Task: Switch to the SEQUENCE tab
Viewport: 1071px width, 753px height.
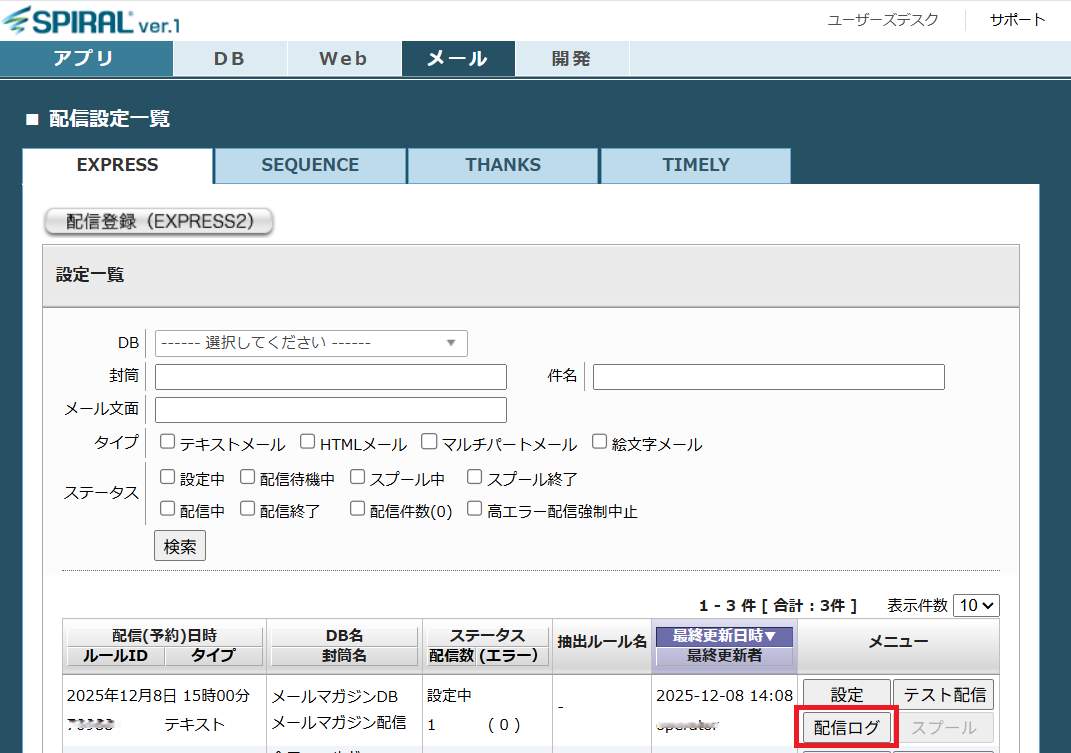Action: (x=310, y=166)
